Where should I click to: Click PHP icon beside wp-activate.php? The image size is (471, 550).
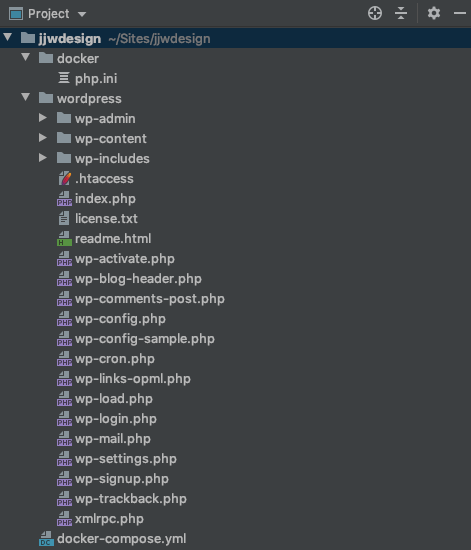pyautogui.click(x=65, y=259)
